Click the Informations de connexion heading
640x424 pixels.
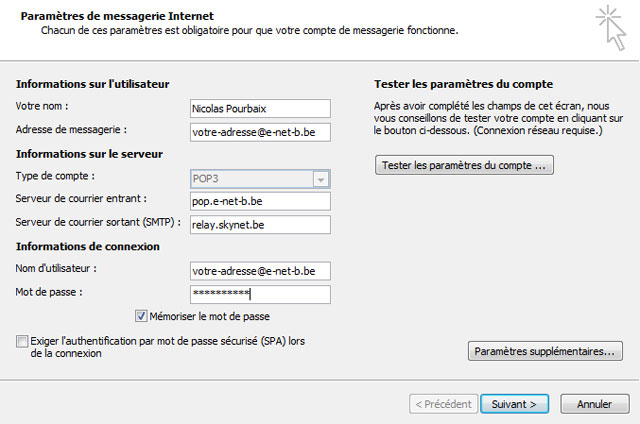tap(87, 246)
